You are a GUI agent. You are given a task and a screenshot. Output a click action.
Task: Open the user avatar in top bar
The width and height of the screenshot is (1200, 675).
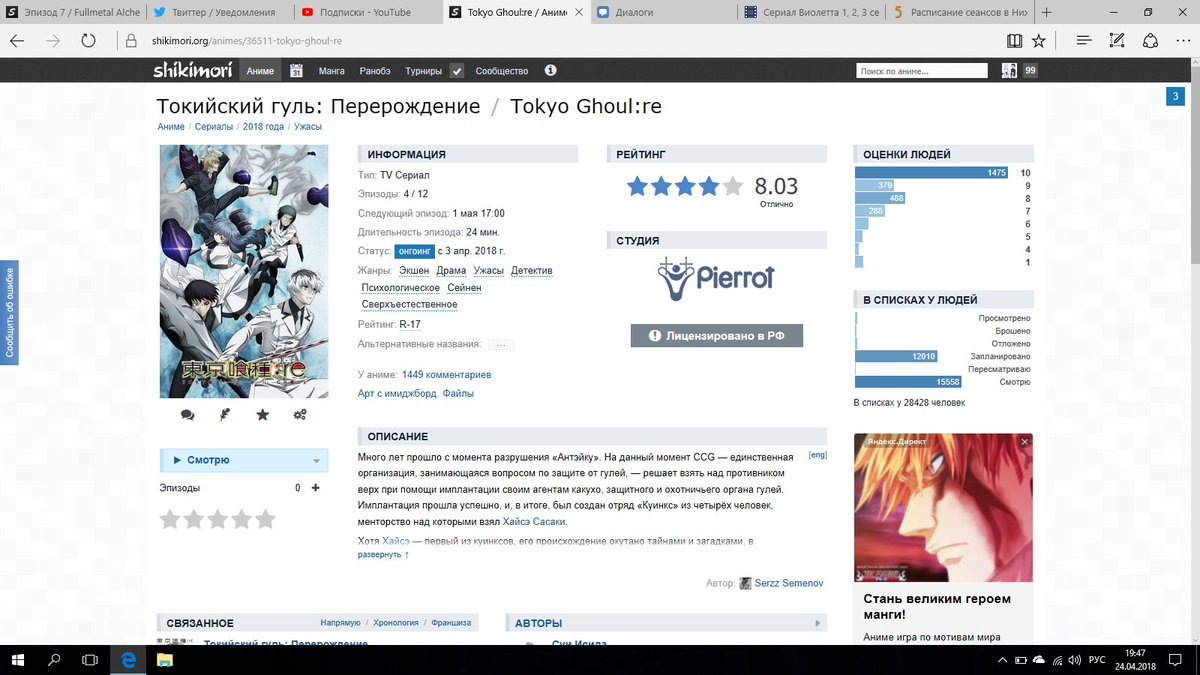pos(1009,71)
